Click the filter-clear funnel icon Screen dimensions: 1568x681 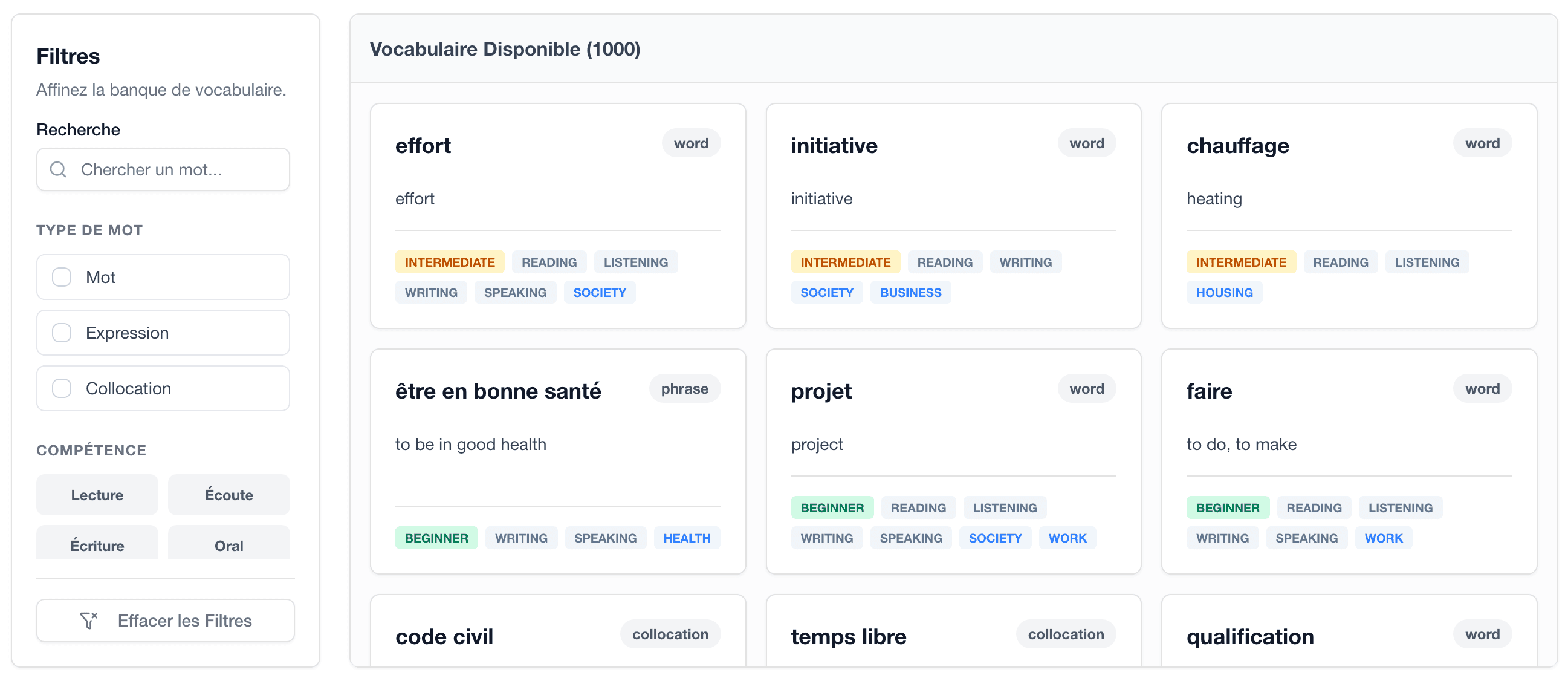click(x=89, y=620)
